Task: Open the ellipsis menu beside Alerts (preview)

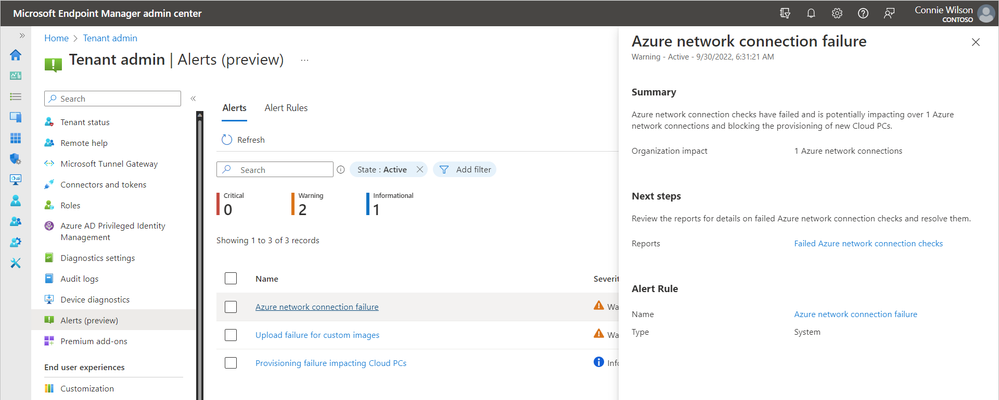Action: [305, 60]
